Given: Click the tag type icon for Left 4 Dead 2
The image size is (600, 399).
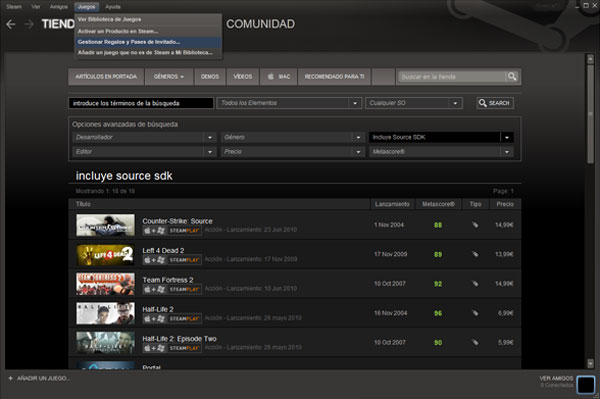Looking at the screenshot, I should coord(475,254).
